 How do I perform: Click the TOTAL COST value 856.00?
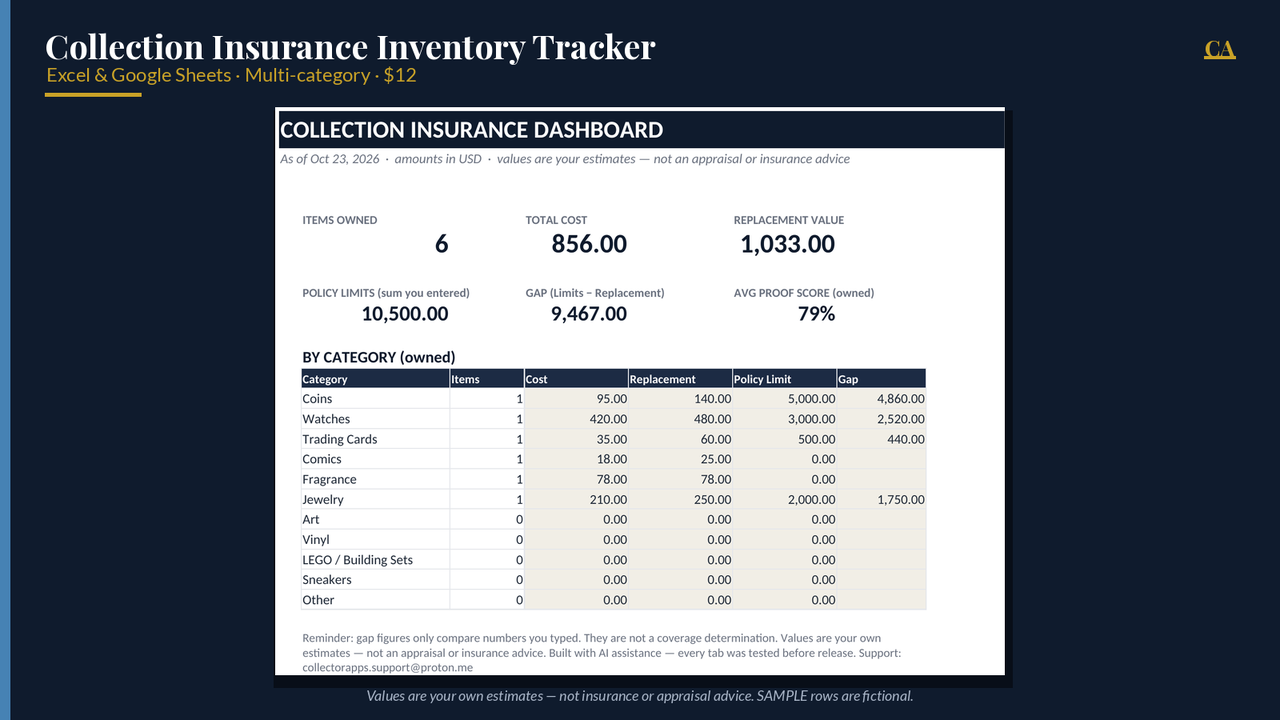(x=589, y=244)
